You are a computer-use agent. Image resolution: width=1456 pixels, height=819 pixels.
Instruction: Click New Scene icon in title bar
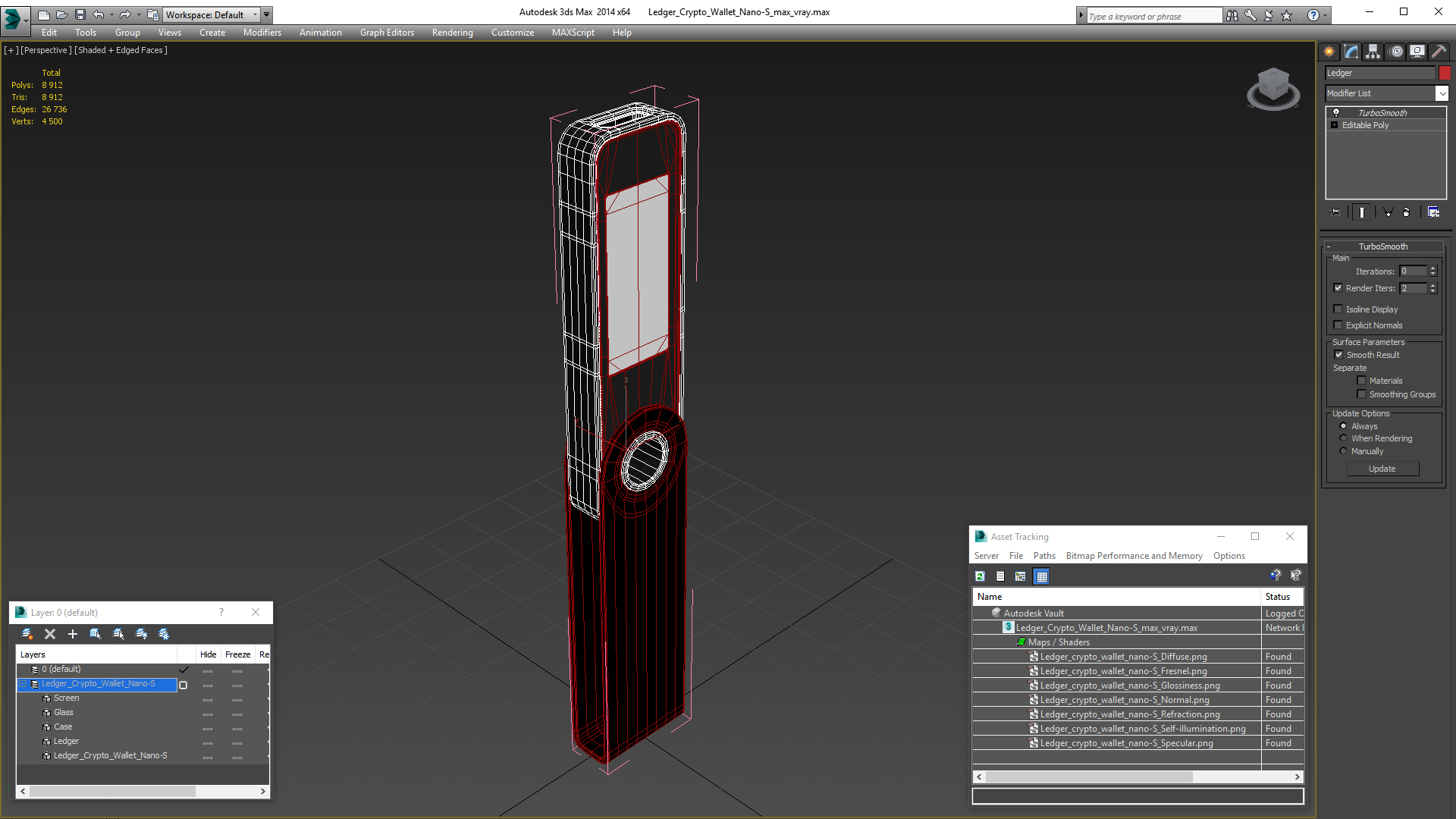(x=44, y=14)
